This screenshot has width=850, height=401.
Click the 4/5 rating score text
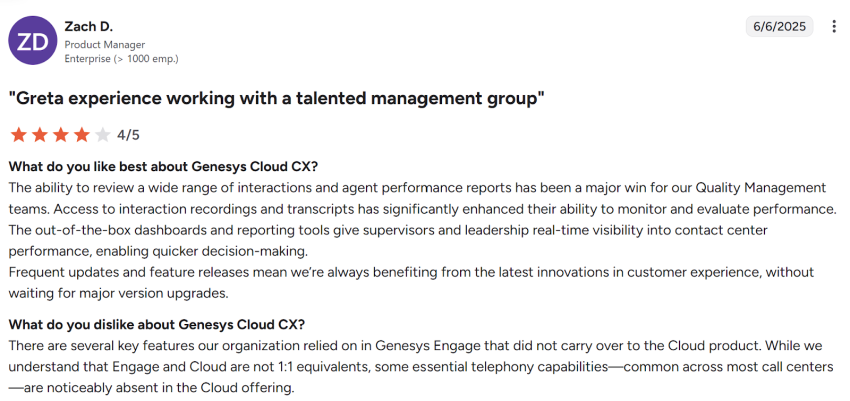[x=128, y=135]
